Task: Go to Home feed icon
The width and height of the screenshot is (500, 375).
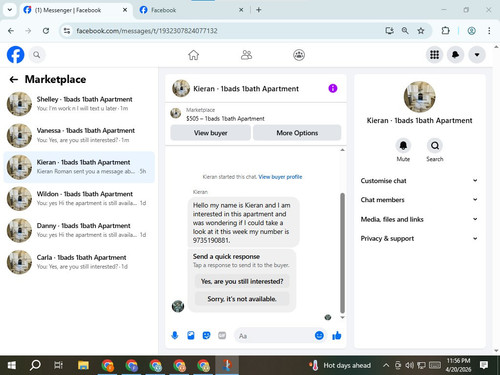Action: click(193, 55)
